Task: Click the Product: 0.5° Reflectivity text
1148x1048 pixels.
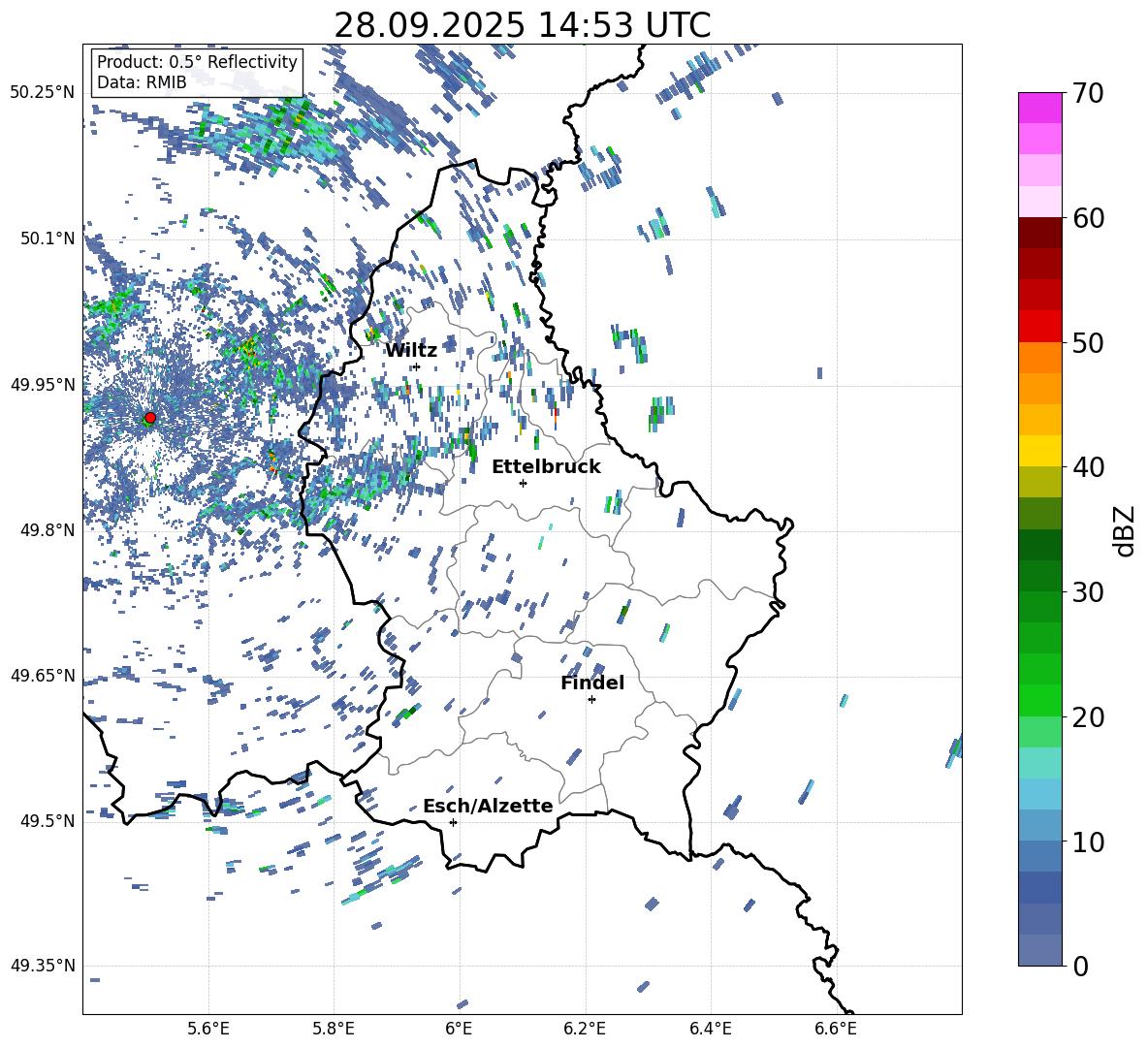Action: 197,62
